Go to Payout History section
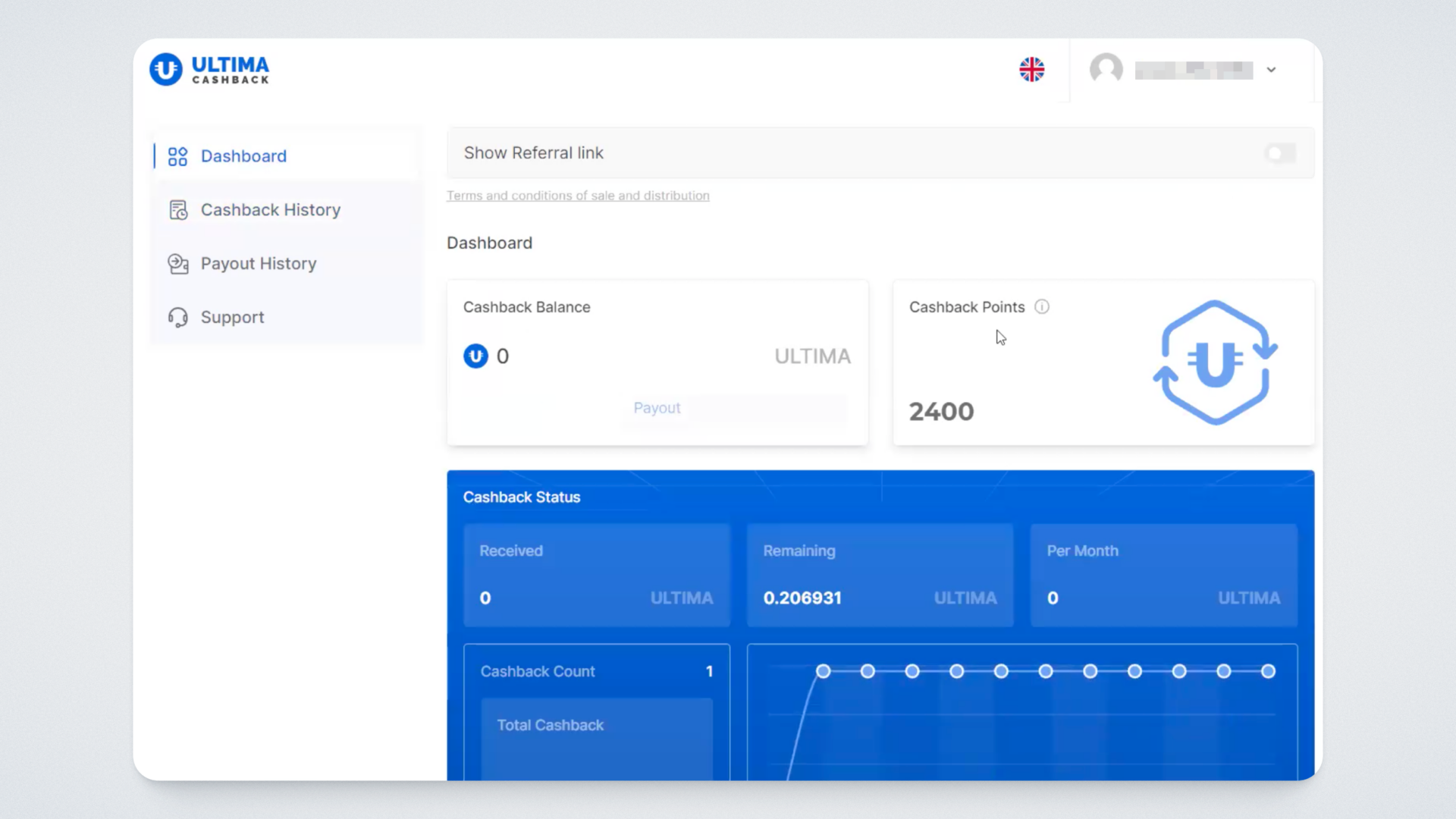Viewport: 1456px width, 819px height. click(258, 264)
